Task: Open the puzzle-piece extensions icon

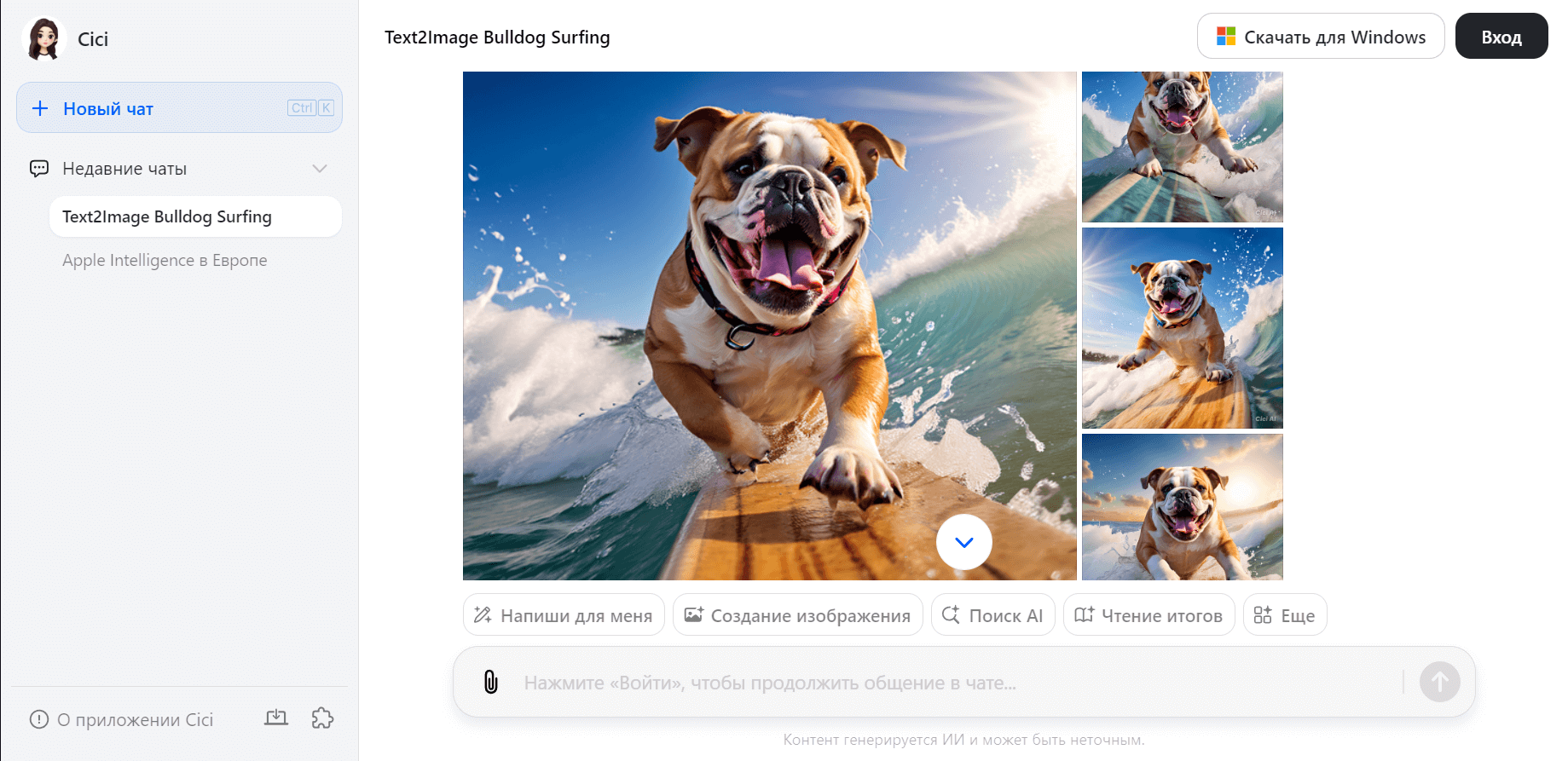Action: [x=322, y=718]
